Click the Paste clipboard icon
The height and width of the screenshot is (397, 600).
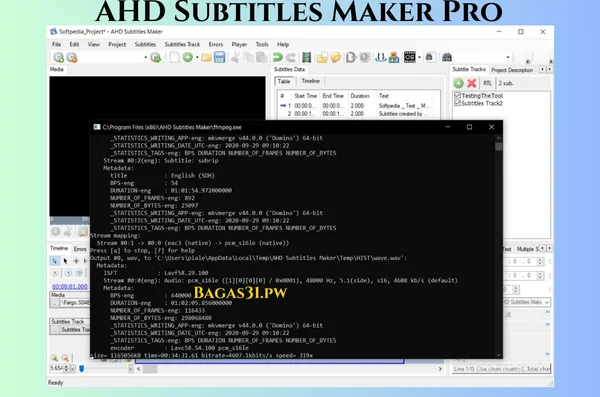tap(262, 57)
